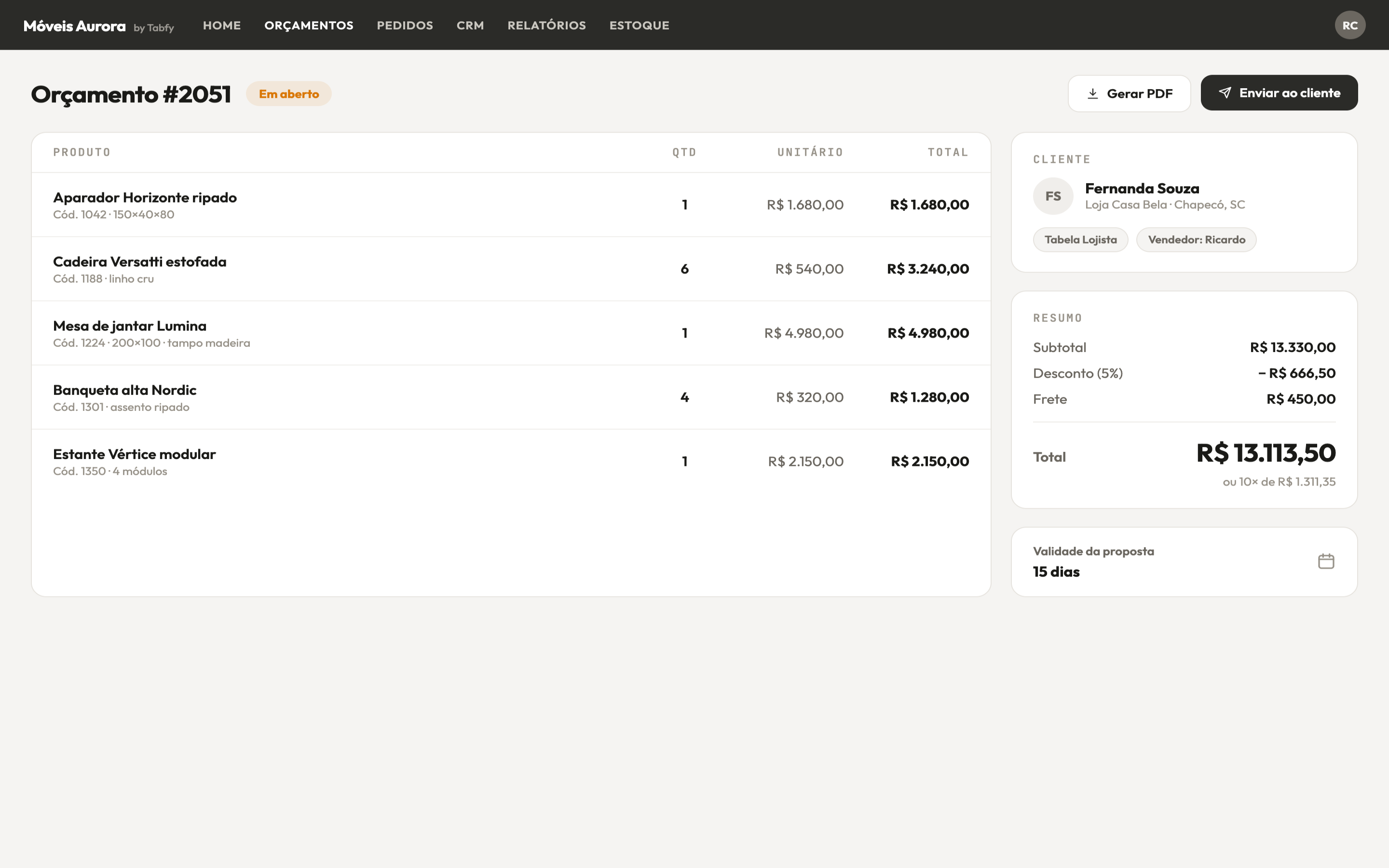Select Aparador Horizonte ripado product row
1389x868 pixels.
511,205
